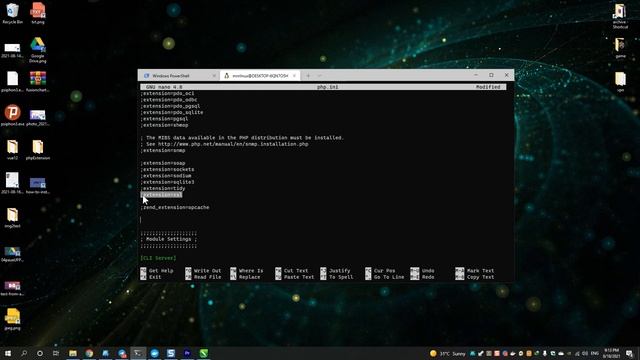This screenshot has height=360, width=640.
Task: Focus Windows Terminal on the taskbar
Action: [x=138, y=353]
